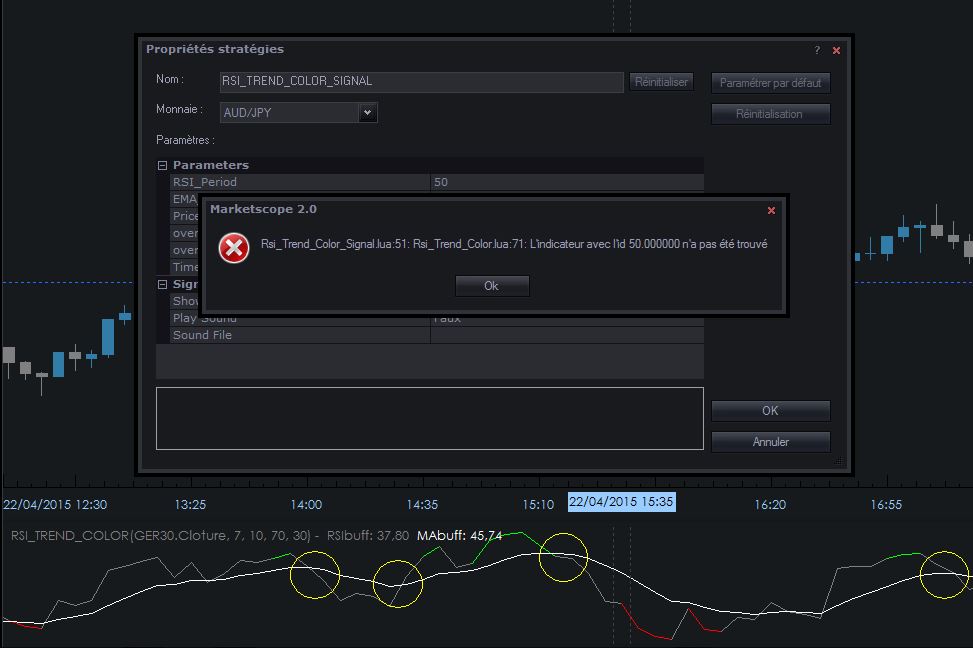This screenshot has height=648, width=973.
Task: Click the RSI_TREND_COLOR indicator label
Action: pos(161,536)
